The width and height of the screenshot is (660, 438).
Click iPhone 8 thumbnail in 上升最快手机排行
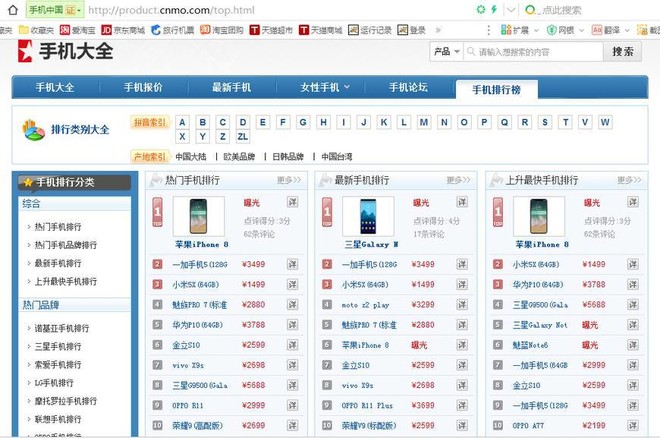[x=539, y=216]
